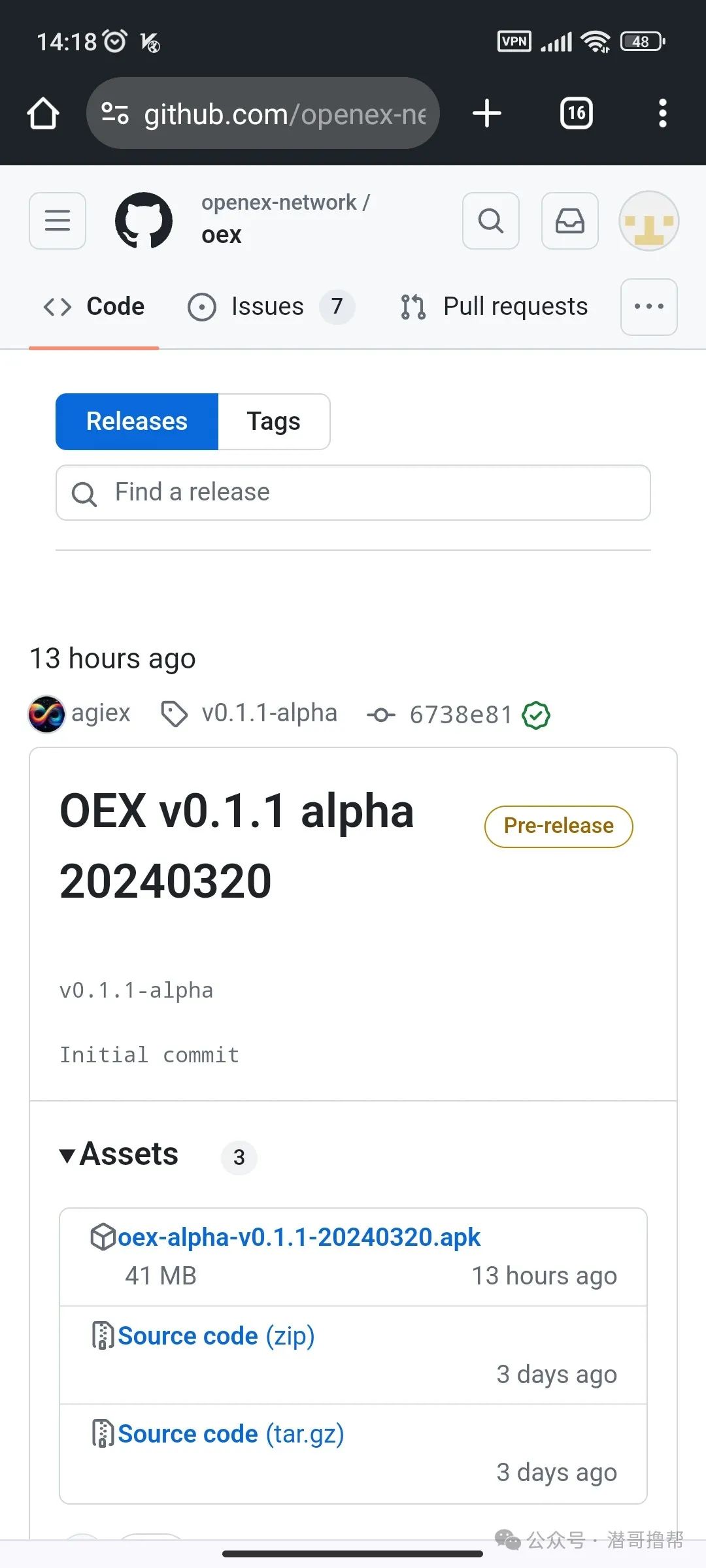Switch to the Issues tab
706x1568 pixels.
click(x=268, y=306)
